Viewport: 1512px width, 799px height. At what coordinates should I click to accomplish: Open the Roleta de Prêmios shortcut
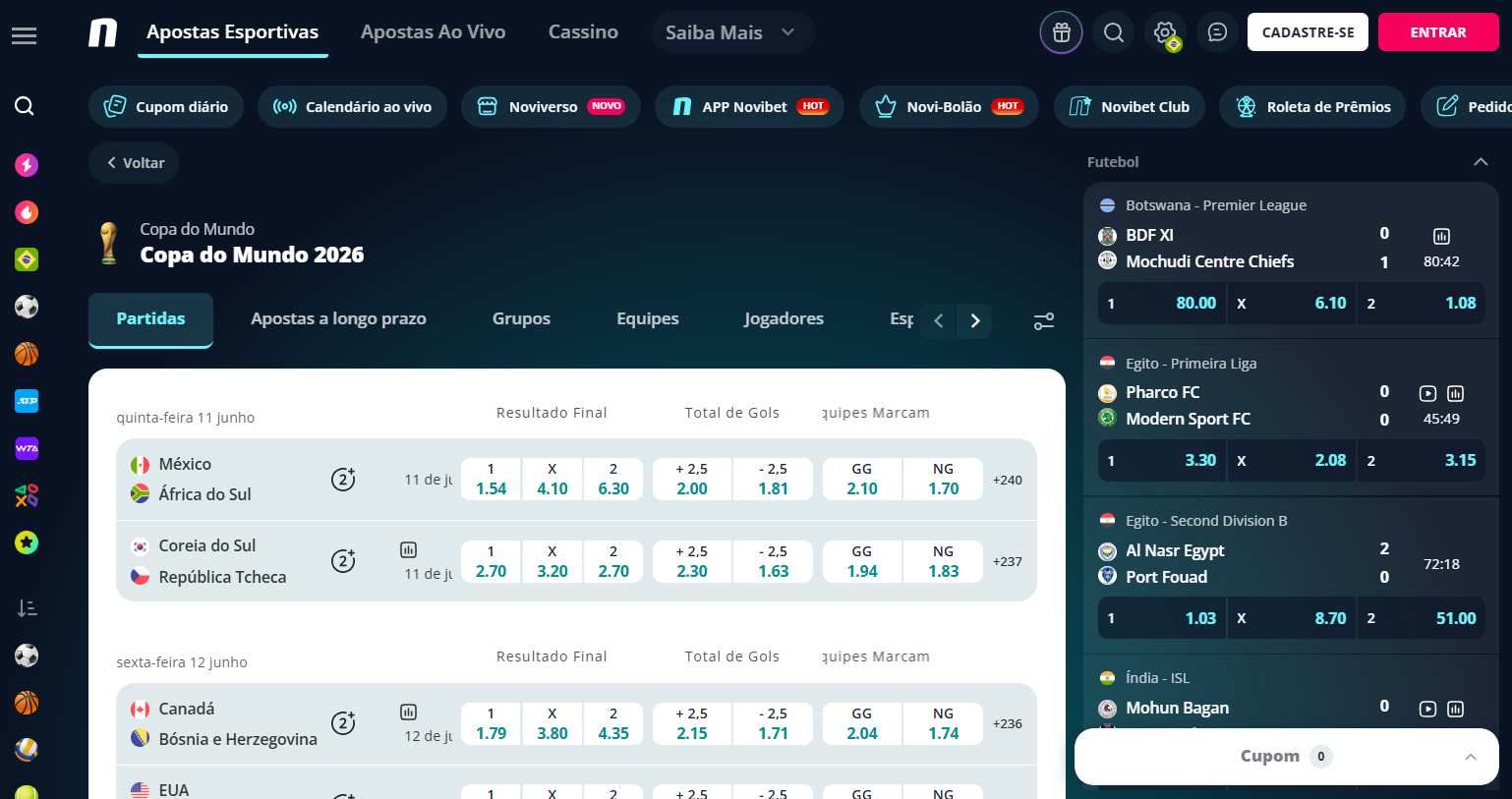[1312, 106]
